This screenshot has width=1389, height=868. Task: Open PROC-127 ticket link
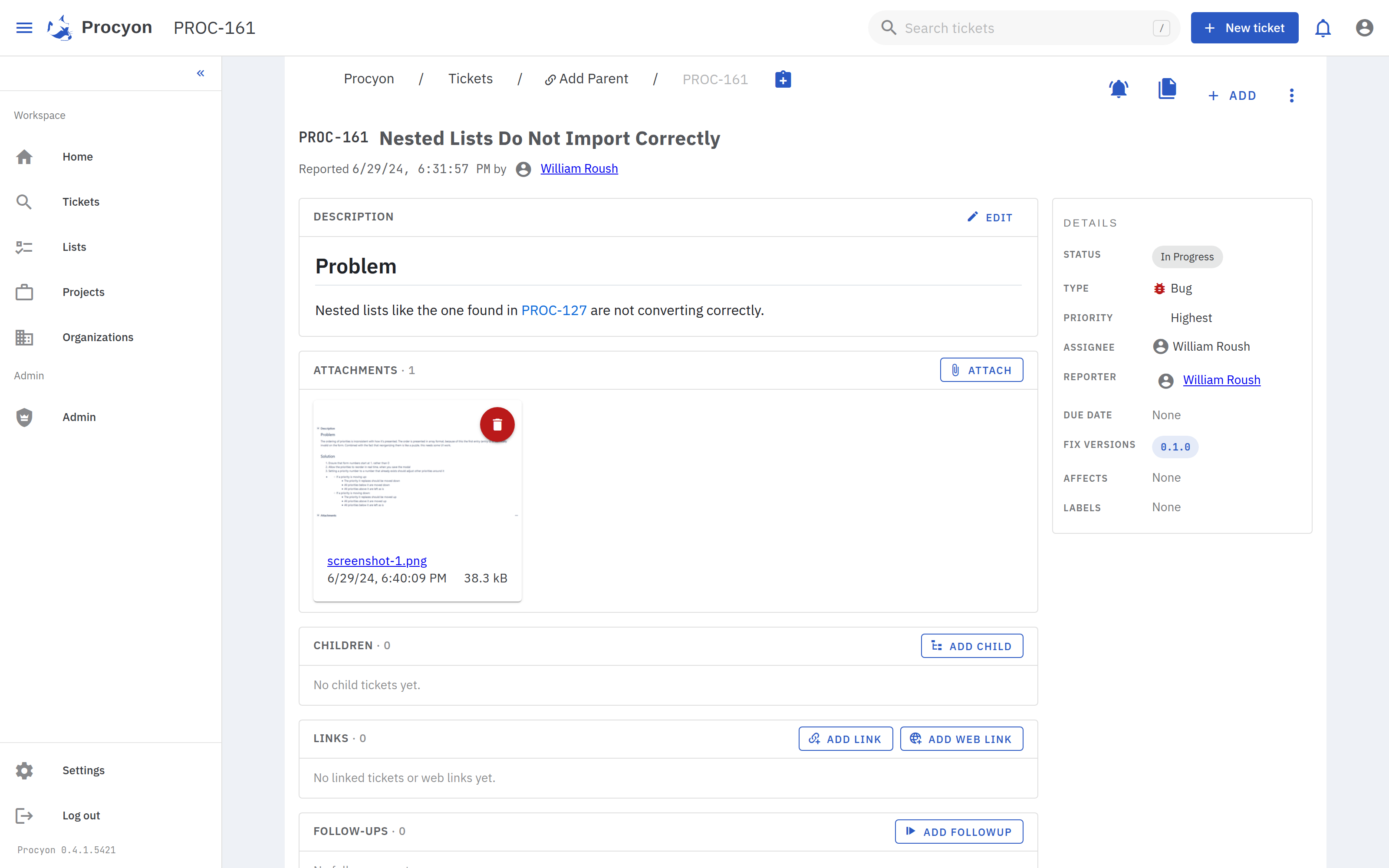(554, 311)
